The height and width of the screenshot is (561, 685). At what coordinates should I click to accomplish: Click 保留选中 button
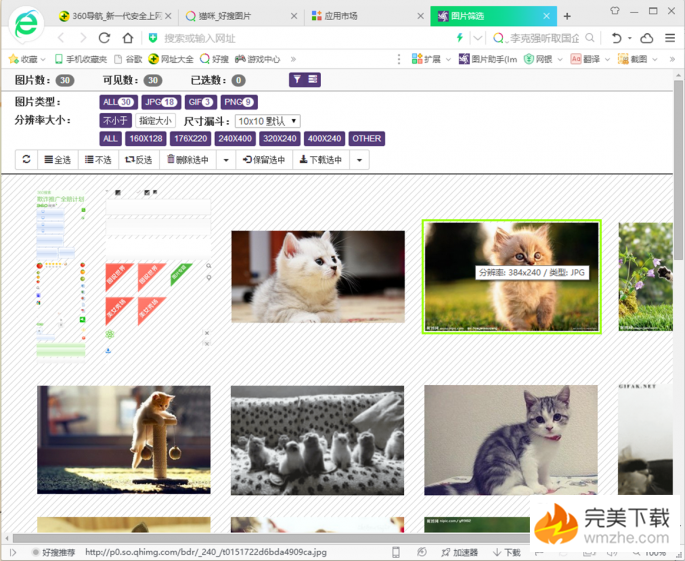pos(264,160)
